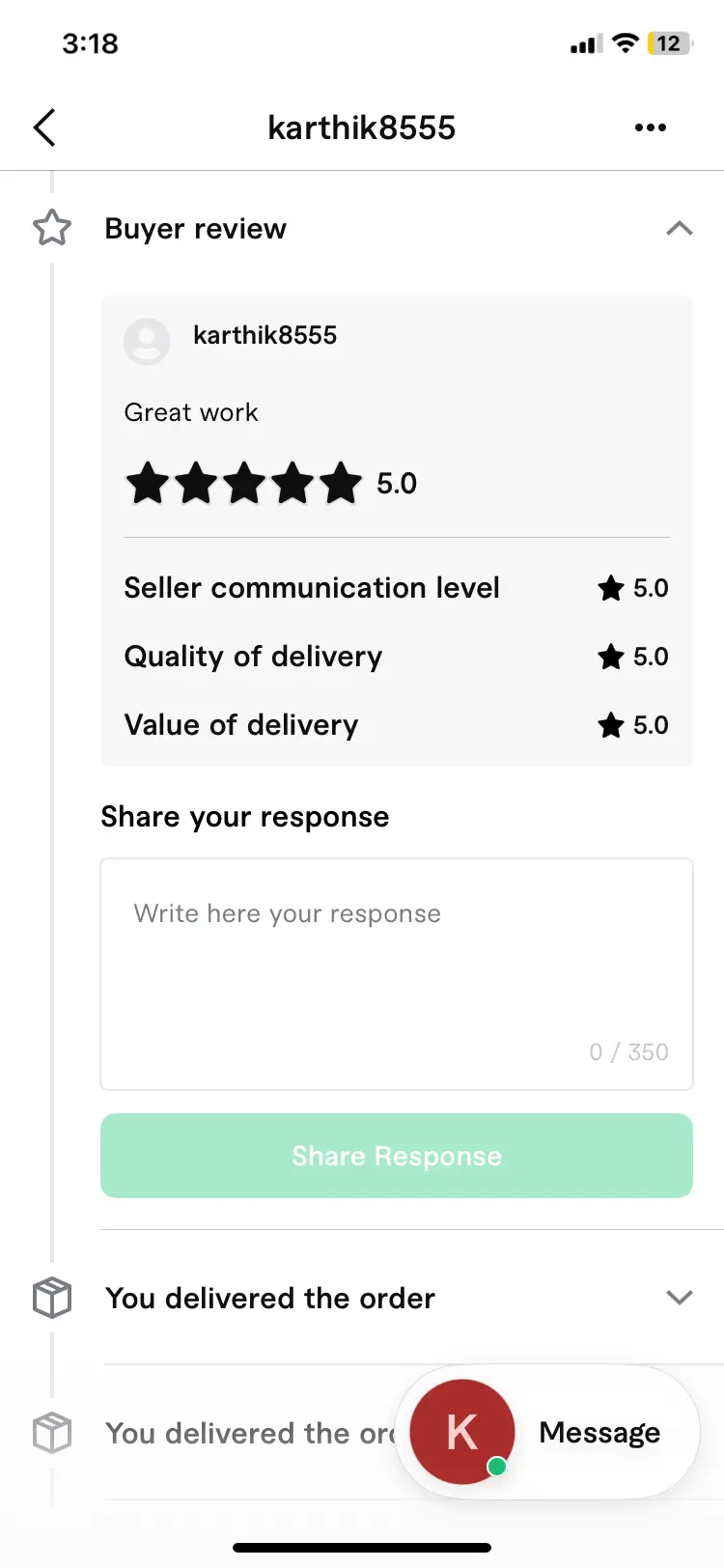This screenshot has height=1568, width=724.
Task: Tap the karthik8555 page title
Action: [x=362, y=127]
